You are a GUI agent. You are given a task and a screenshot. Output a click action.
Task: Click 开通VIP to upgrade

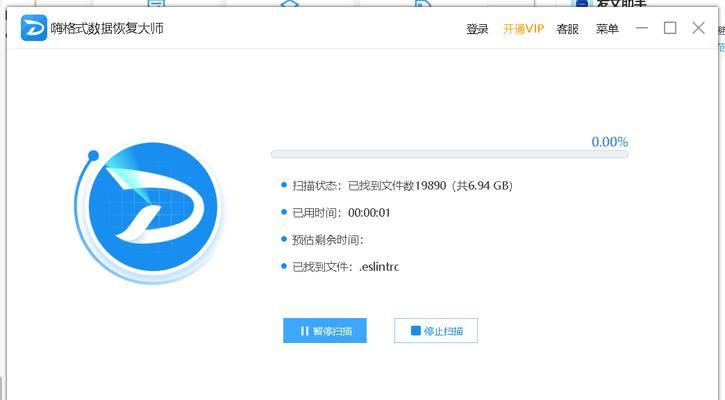point(523,29)
